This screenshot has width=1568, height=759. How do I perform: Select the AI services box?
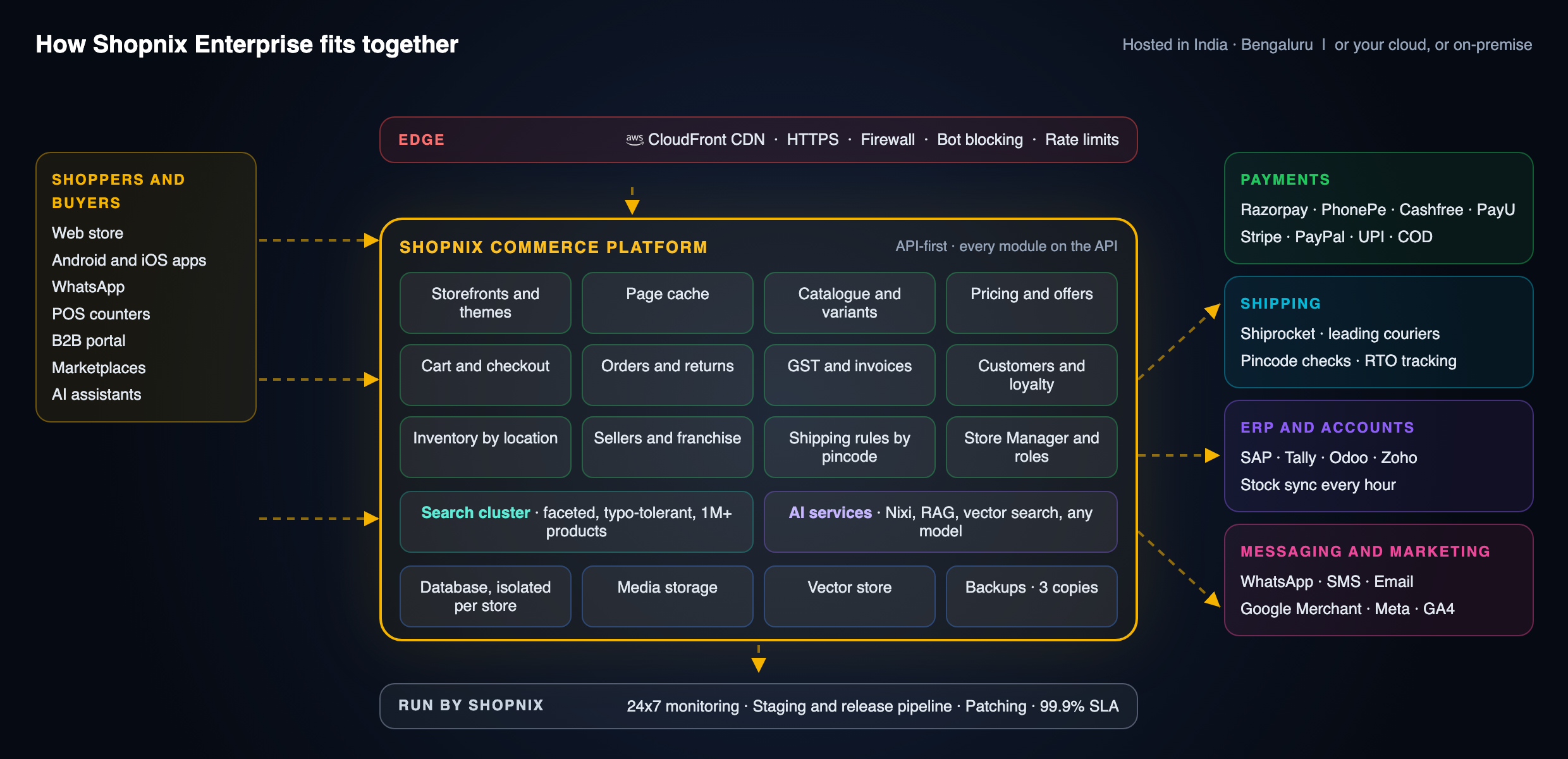(941, 522)
